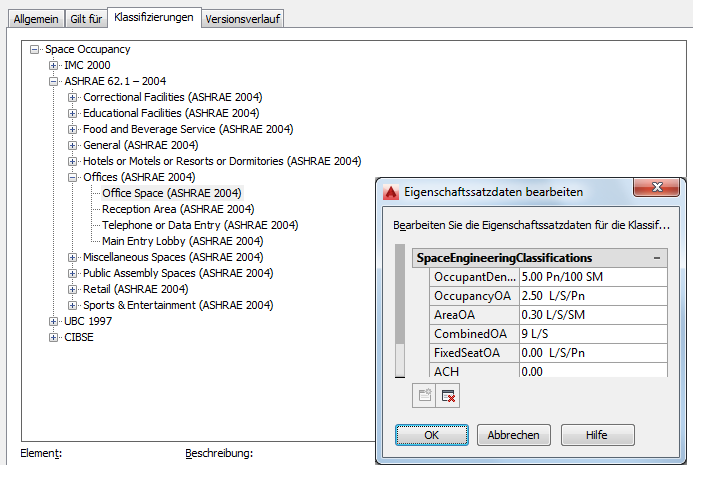
Task: Expand Sports & Entertainment (ASHRAE 2004)
Action: pyautogui.click(x=72, y=305)
